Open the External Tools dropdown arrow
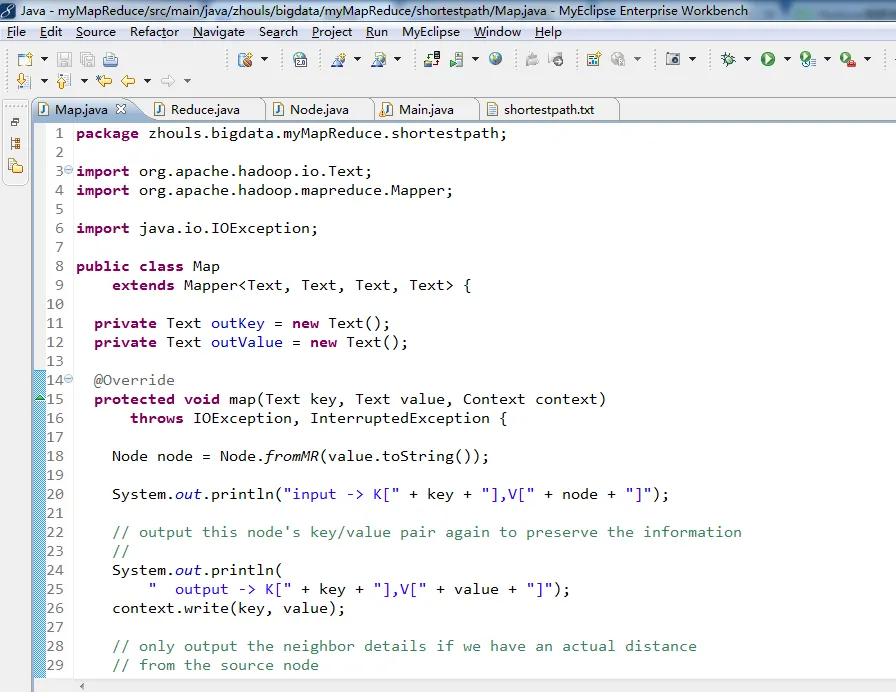Viewport: 896px width, 692px height. click(x=867, y=59)
